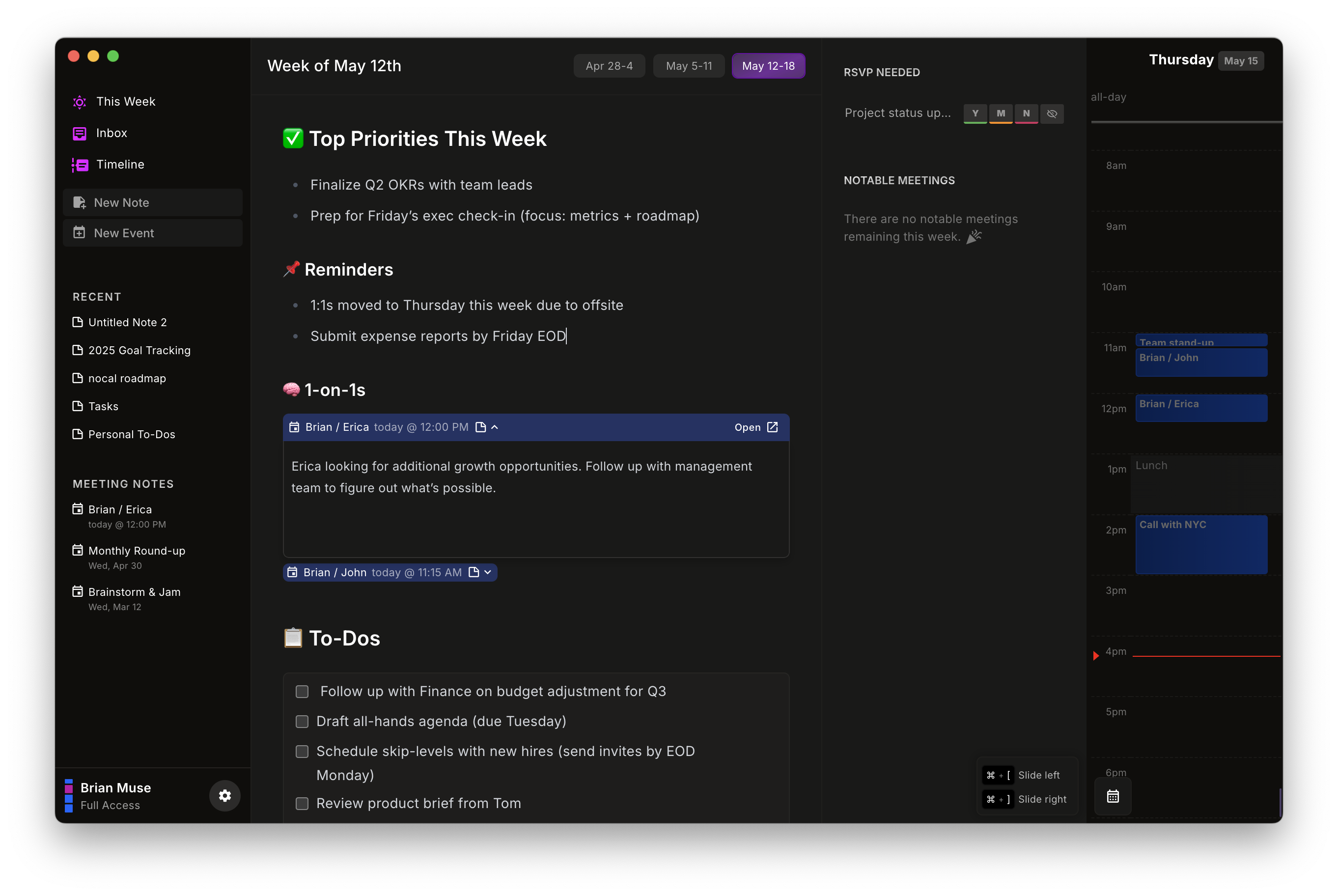Hide the Project status update RSVP

click(1052, 113)
